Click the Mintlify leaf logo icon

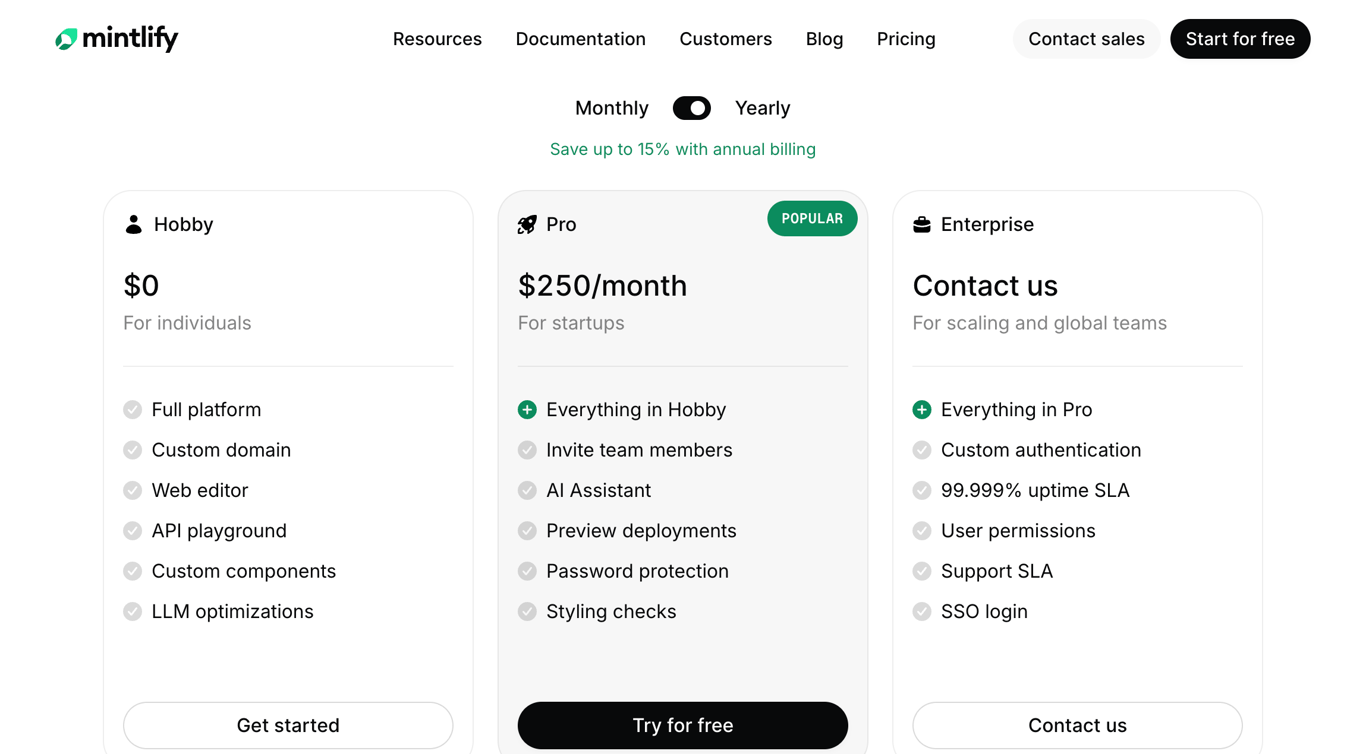tap(67, 39)
